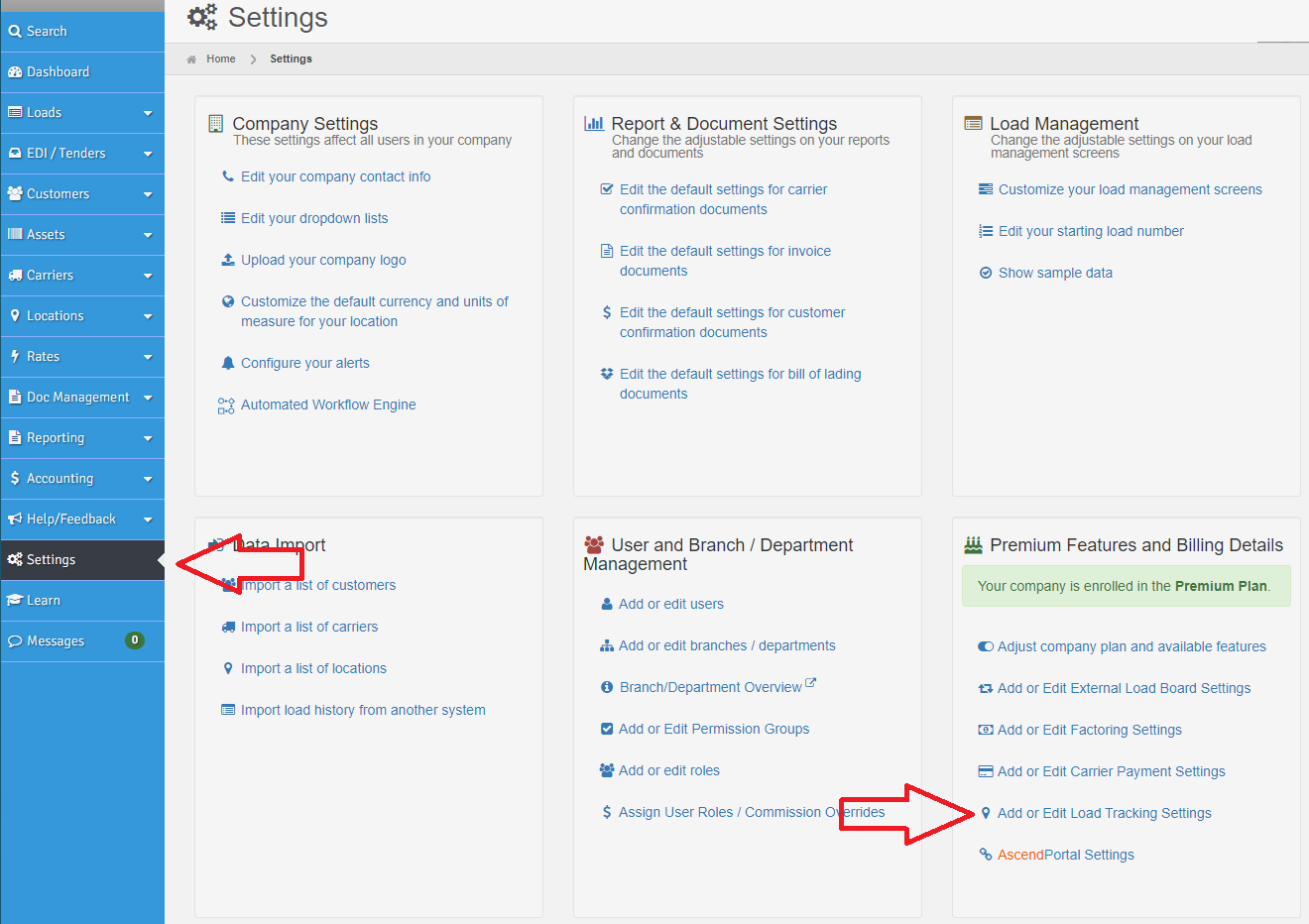
Task: Open the 'Show sample data' link
Action: coord(1055,273)
